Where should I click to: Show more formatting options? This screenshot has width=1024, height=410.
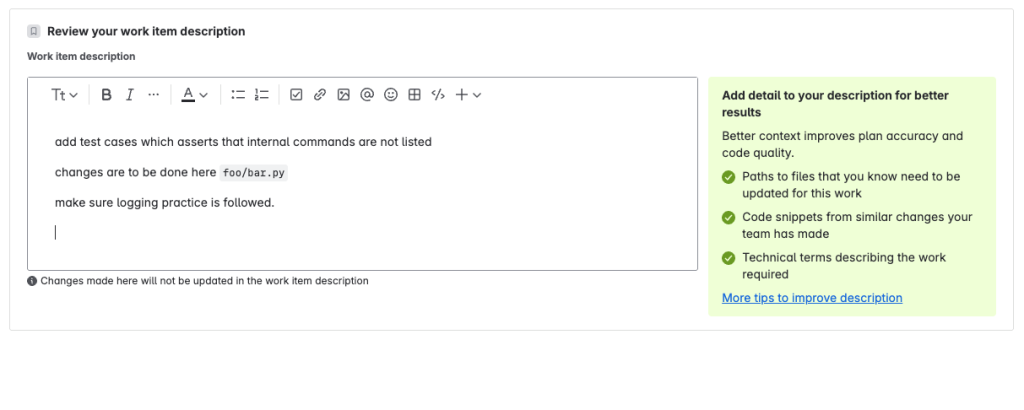153,95
